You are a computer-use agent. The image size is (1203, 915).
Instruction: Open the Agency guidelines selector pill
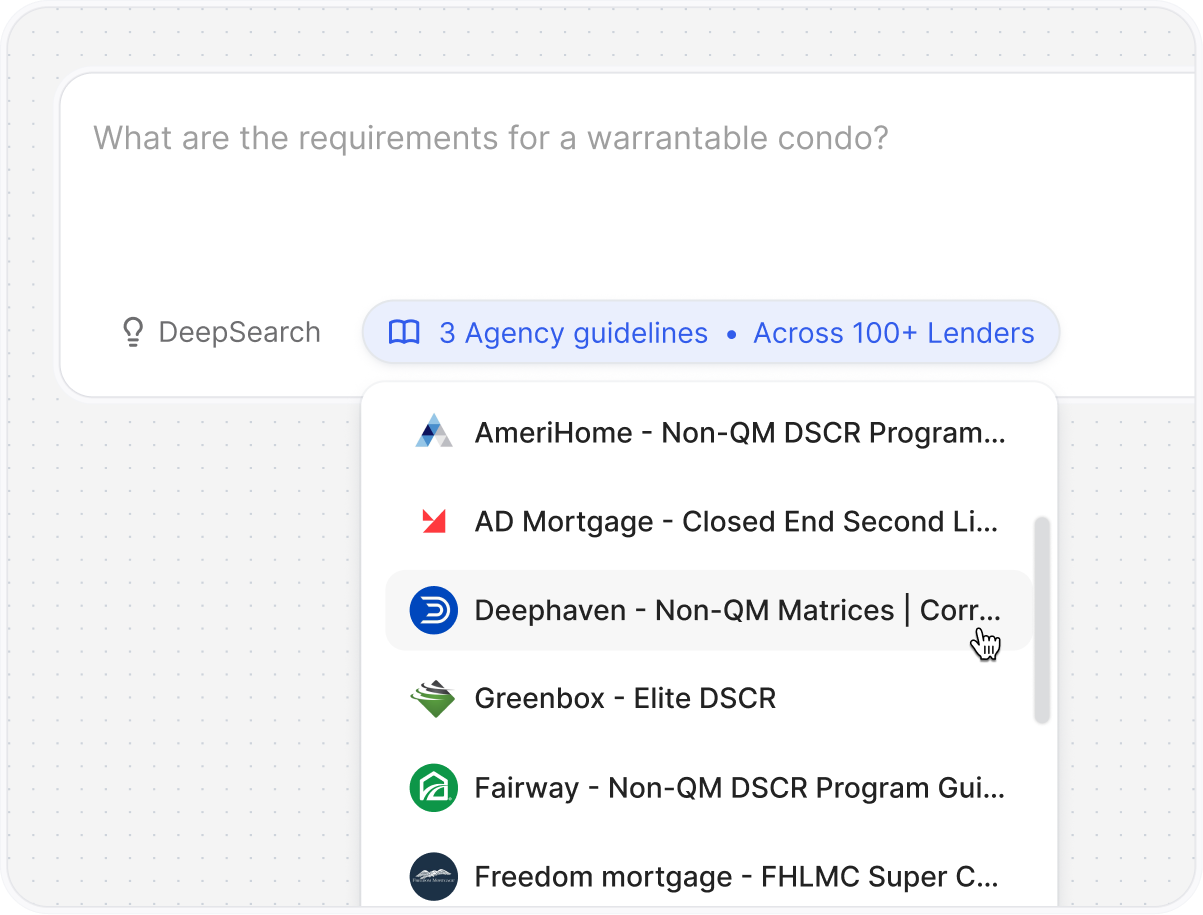point(710,332)
